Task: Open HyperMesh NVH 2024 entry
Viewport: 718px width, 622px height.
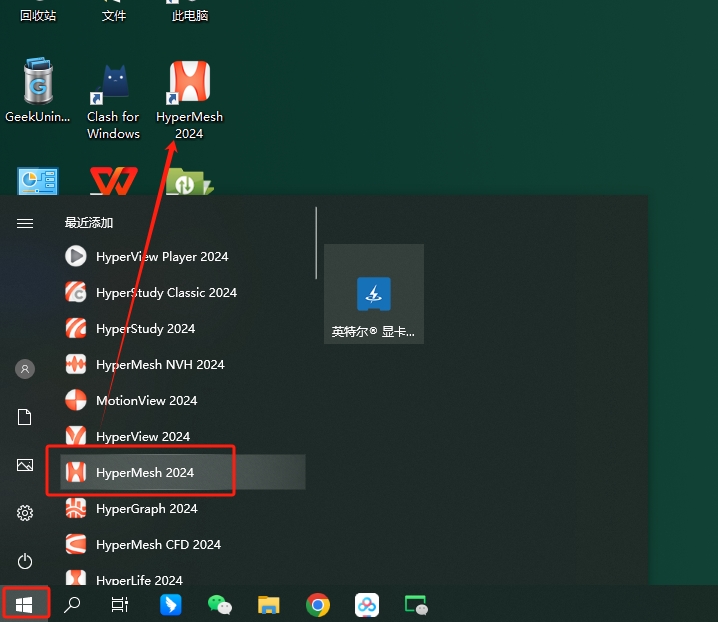Action: tap(160, 364)
